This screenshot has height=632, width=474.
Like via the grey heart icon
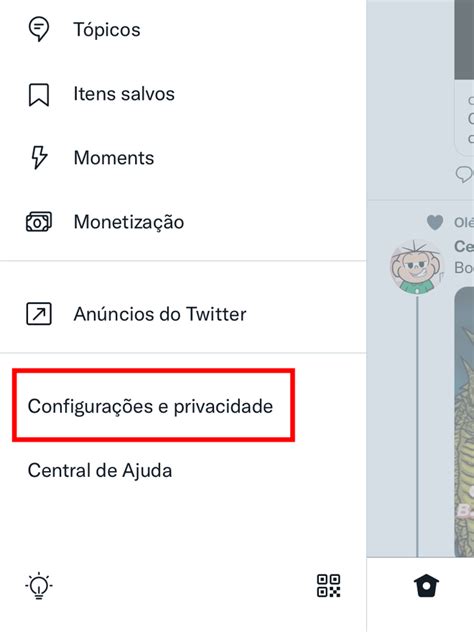(x=434, y=222)
